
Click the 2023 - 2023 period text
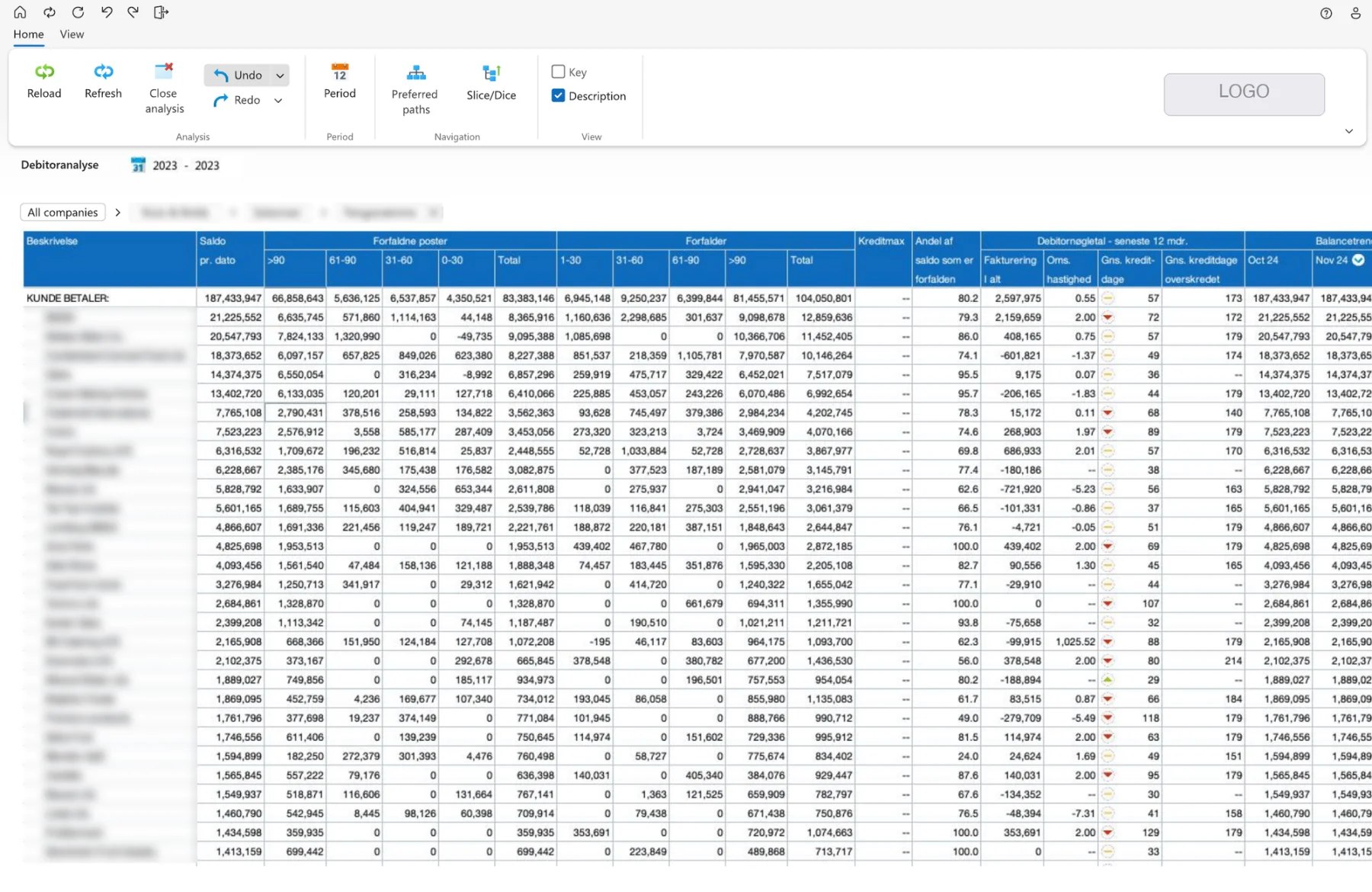(186, 165)
